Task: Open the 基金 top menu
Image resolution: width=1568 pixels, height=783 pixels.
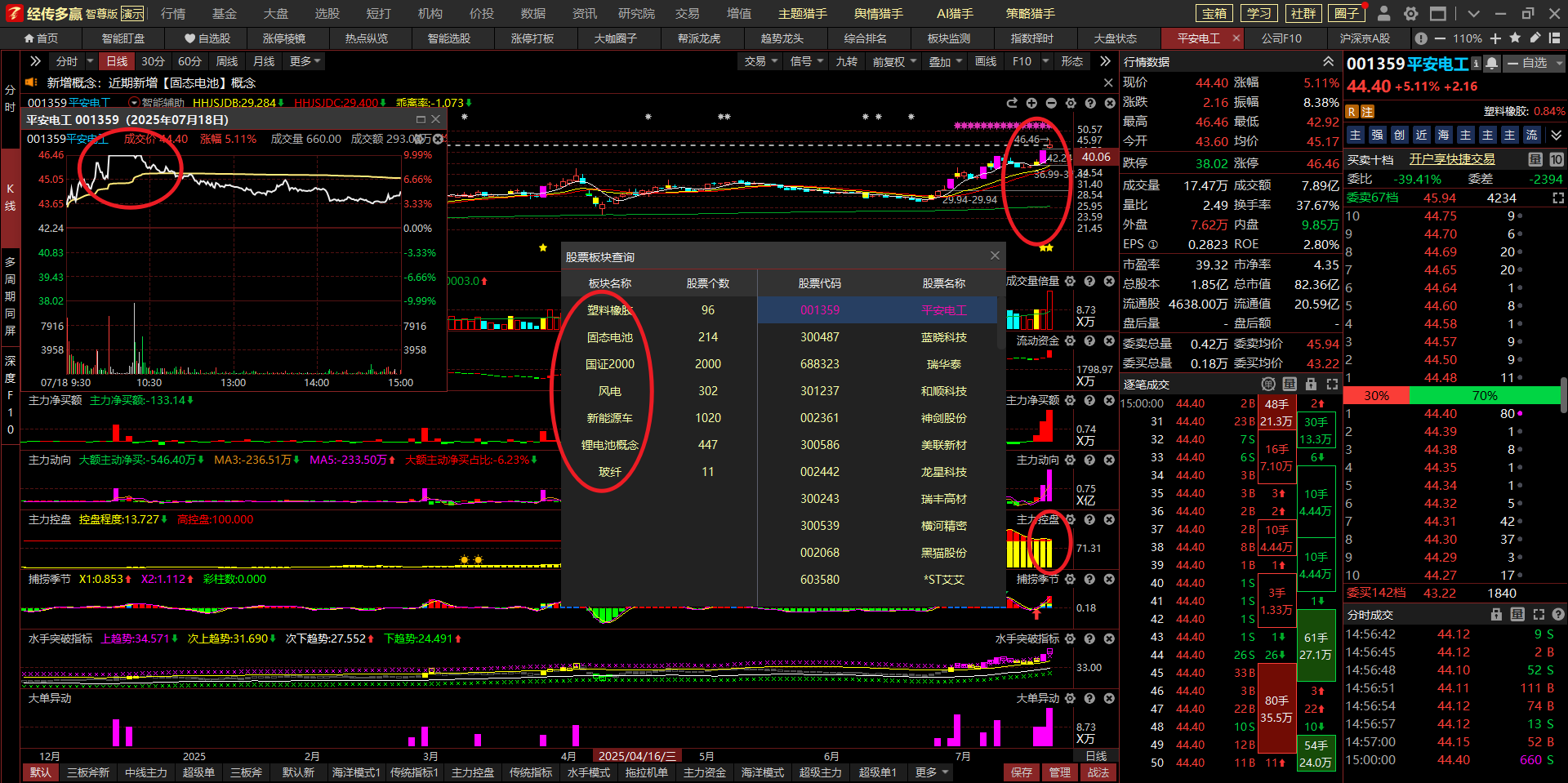Action: point(225,13)
